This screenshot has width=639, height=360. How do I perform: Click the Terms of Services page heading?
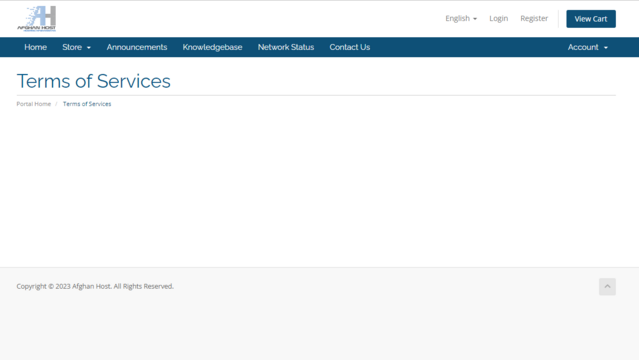[x=94, y=81]
